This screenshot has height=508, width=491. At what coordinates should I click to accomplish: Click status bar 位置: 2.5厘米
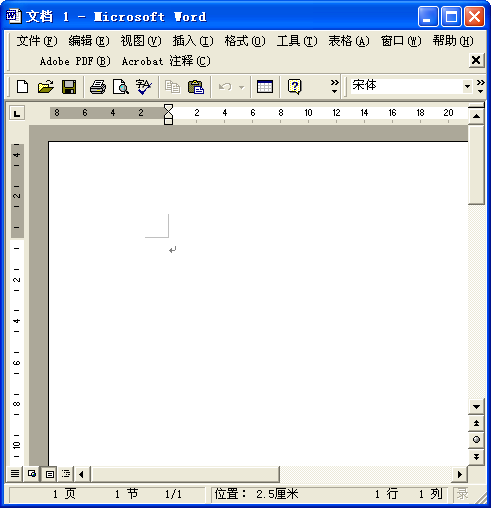pos(256,494)
